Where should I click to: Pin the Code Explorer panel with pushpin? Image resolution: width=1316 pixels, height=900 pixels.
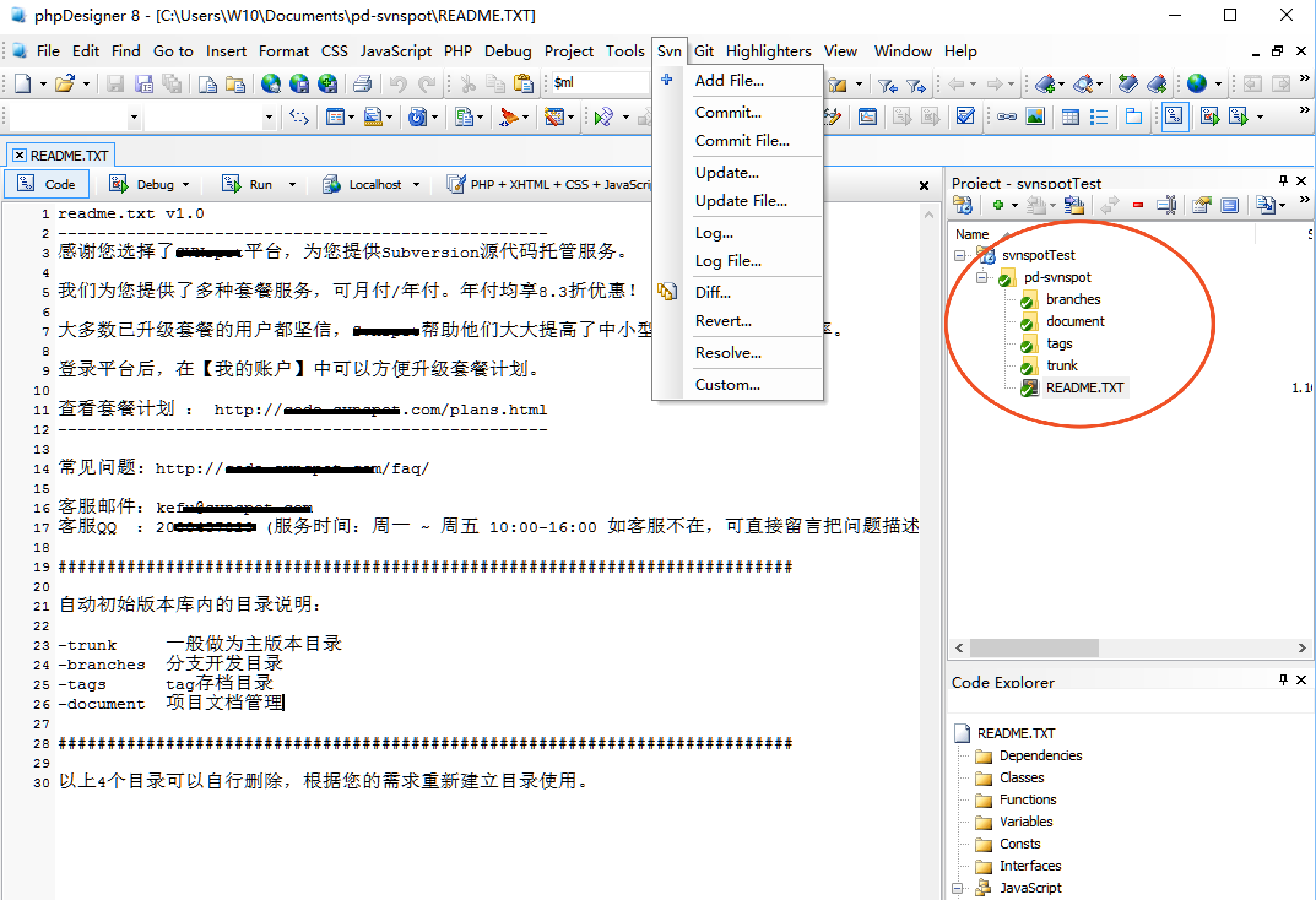[x=1283, y=680]
